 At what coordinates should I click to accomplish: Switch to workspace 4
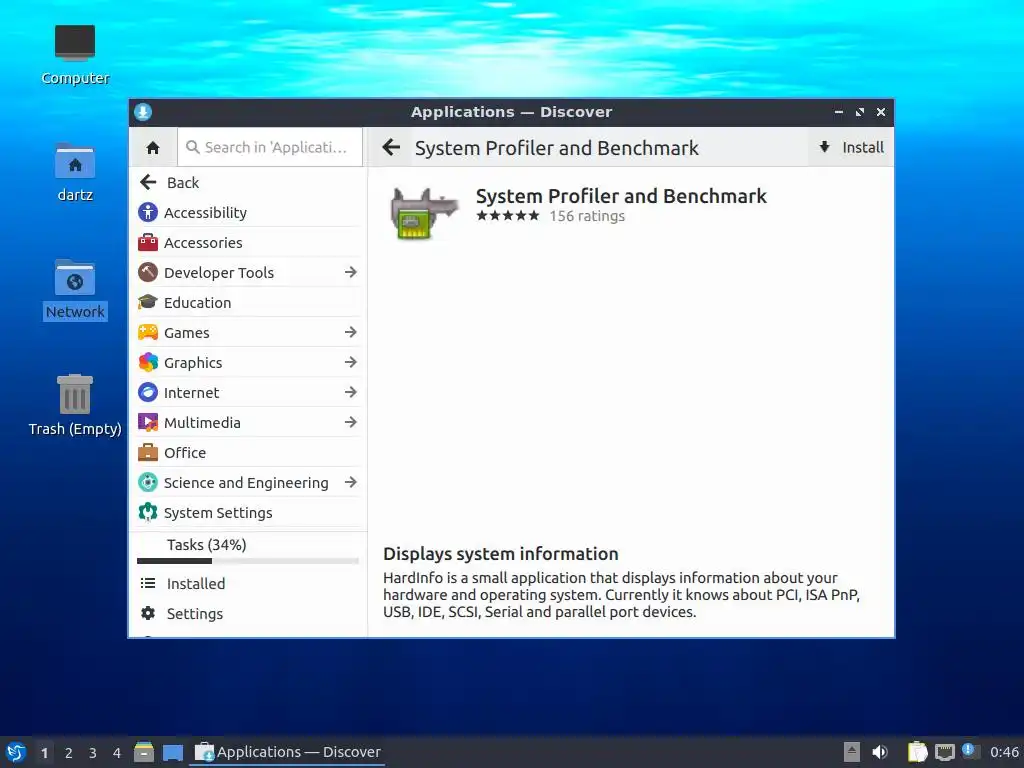click(117, 753)
